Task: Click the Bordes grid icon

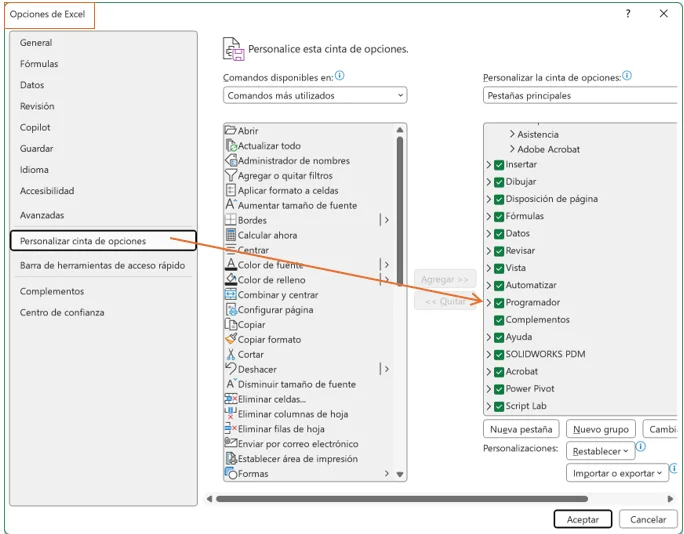Action: pos(230,219)
